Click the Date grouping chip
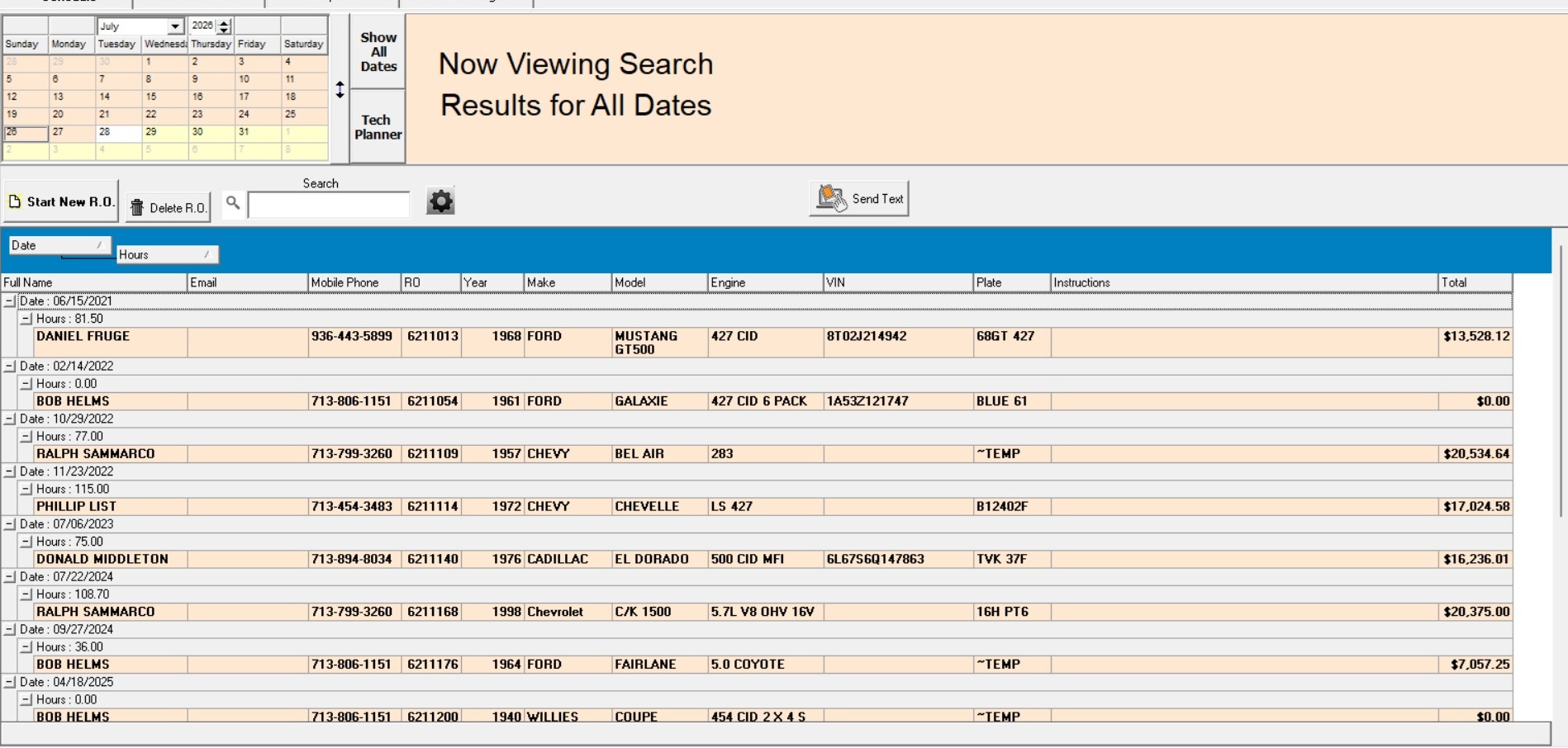The image size is (1568, 748). [x=59, y=245]
